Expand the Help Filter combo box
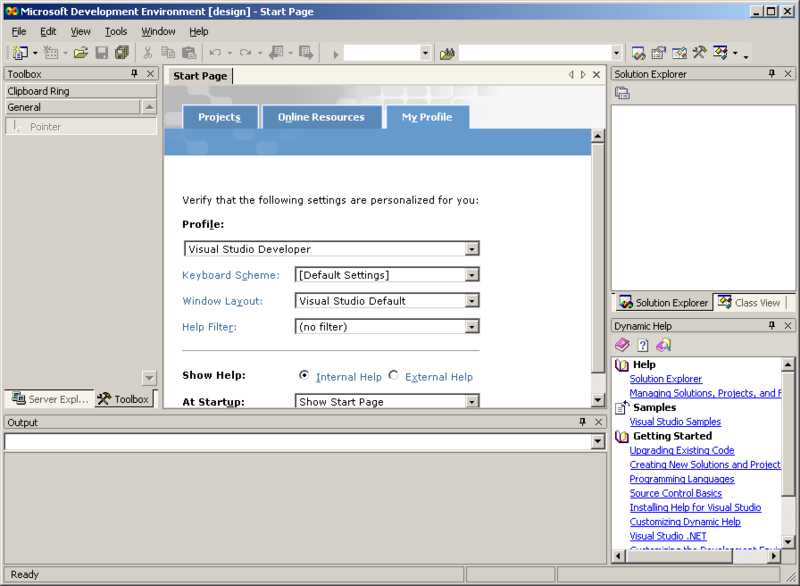This screenshot has height=586, width=800. (473, 327)
